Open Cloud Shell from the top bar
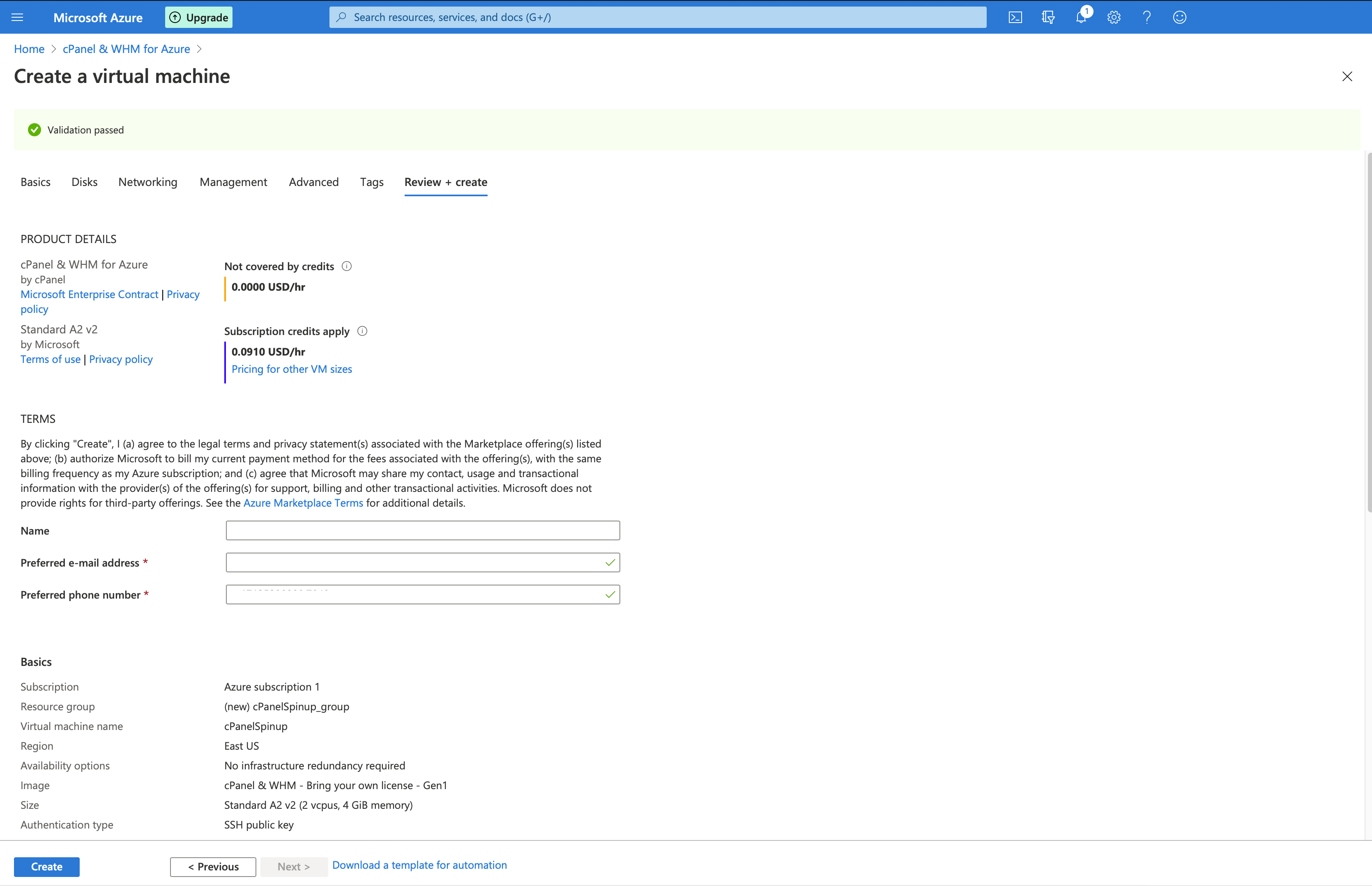Screen dimensions: 1372x886 (1015, 17)
